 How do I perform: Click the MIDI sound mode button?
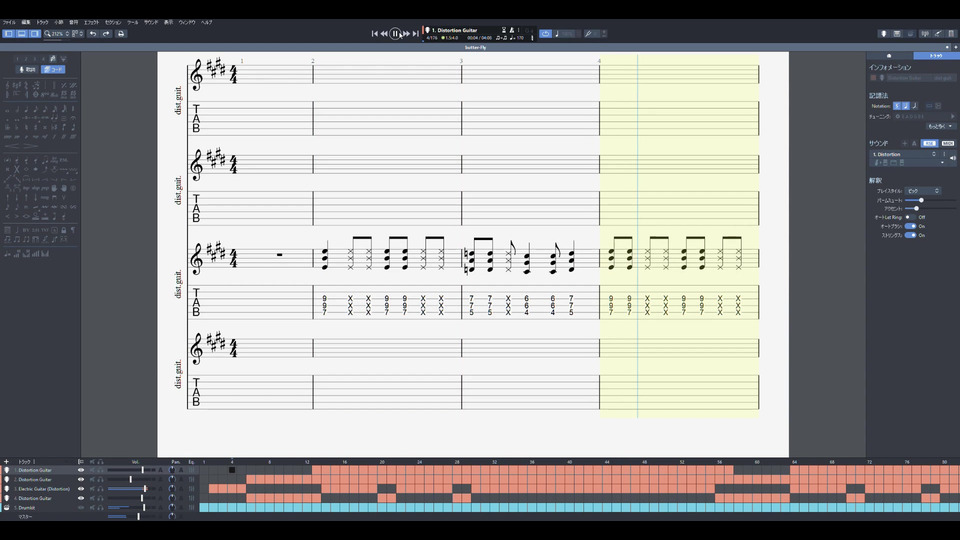(x=948, y=143)
